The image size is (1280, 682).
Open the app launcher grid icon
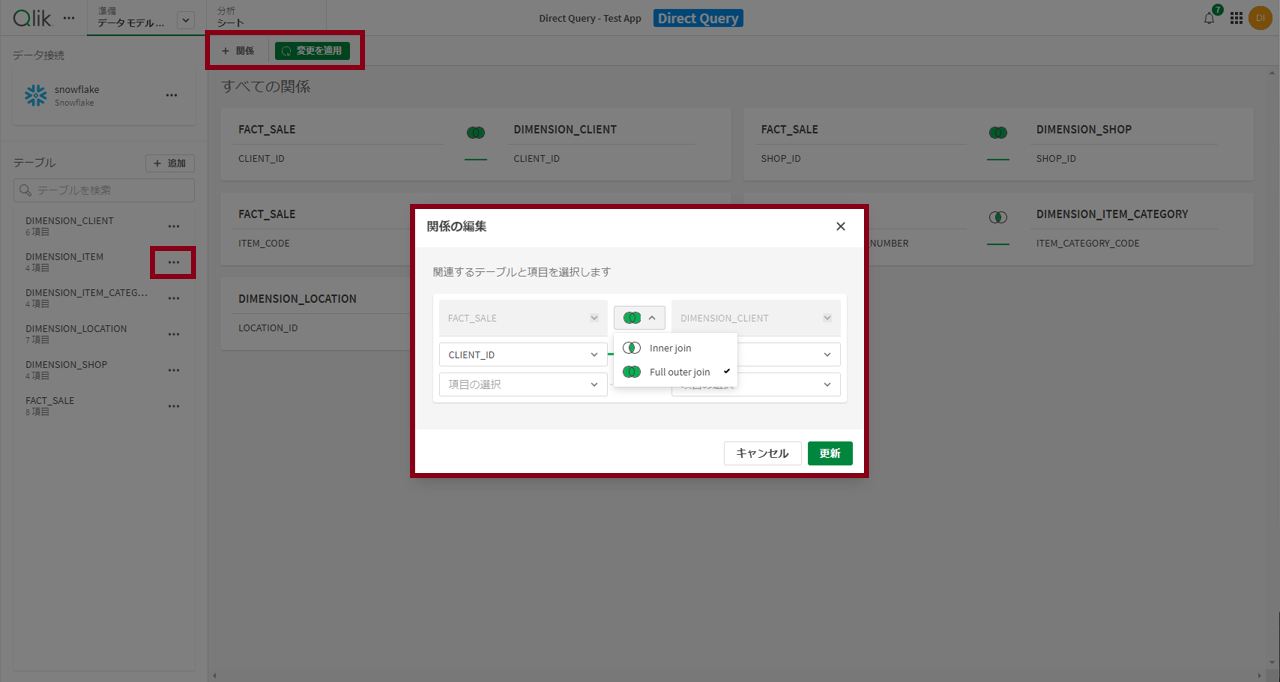click(x=1235, y=17)
